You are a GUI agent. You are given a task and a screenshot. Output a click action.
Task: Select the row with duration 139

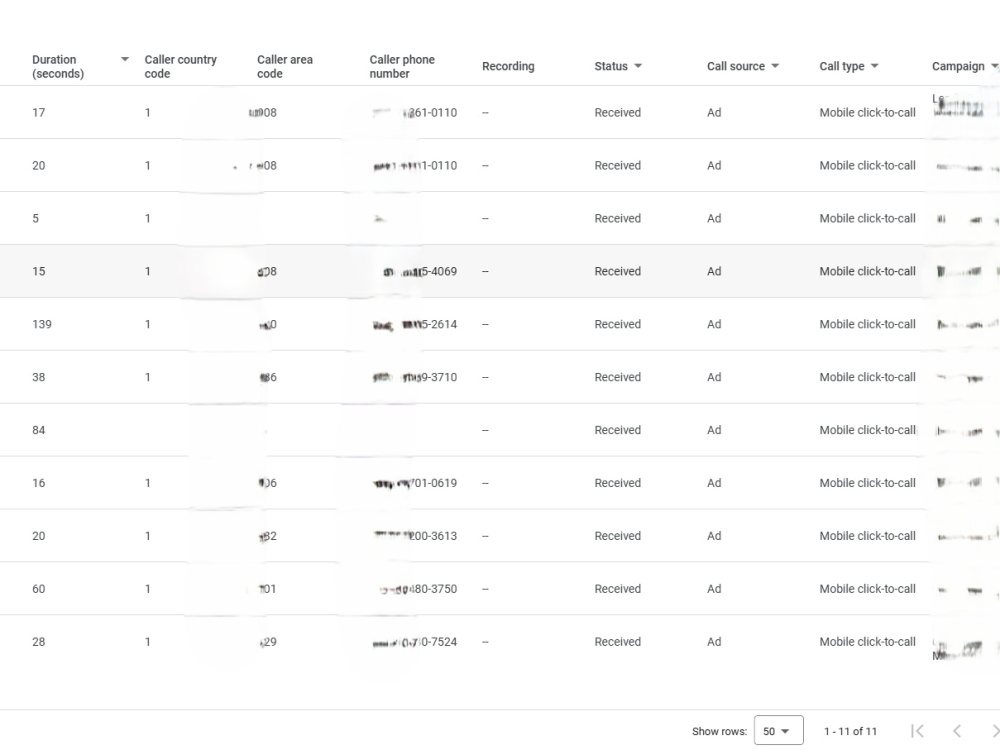[500, 324]
